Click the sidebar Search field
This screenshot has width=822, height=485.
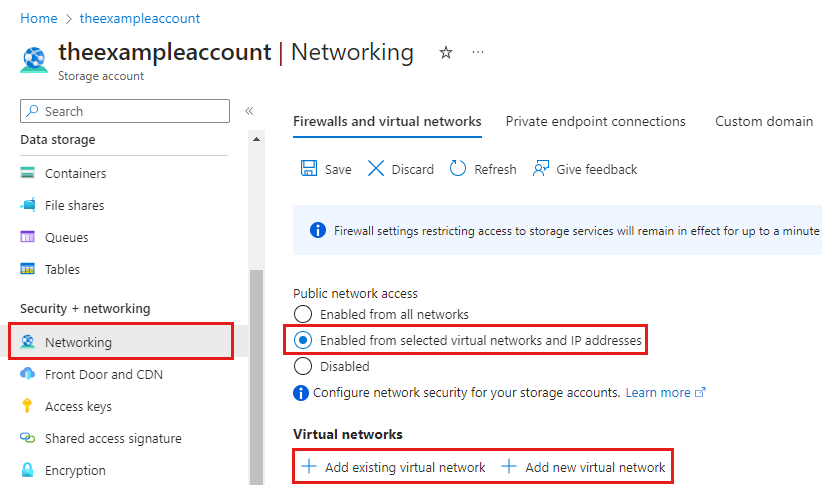click(125, 111)
